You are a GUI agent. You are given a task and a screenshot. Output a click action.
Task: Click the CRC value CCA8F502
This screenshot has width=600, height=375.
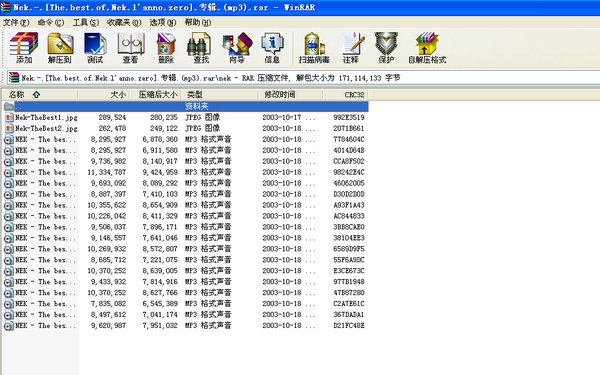click(349, 161)
